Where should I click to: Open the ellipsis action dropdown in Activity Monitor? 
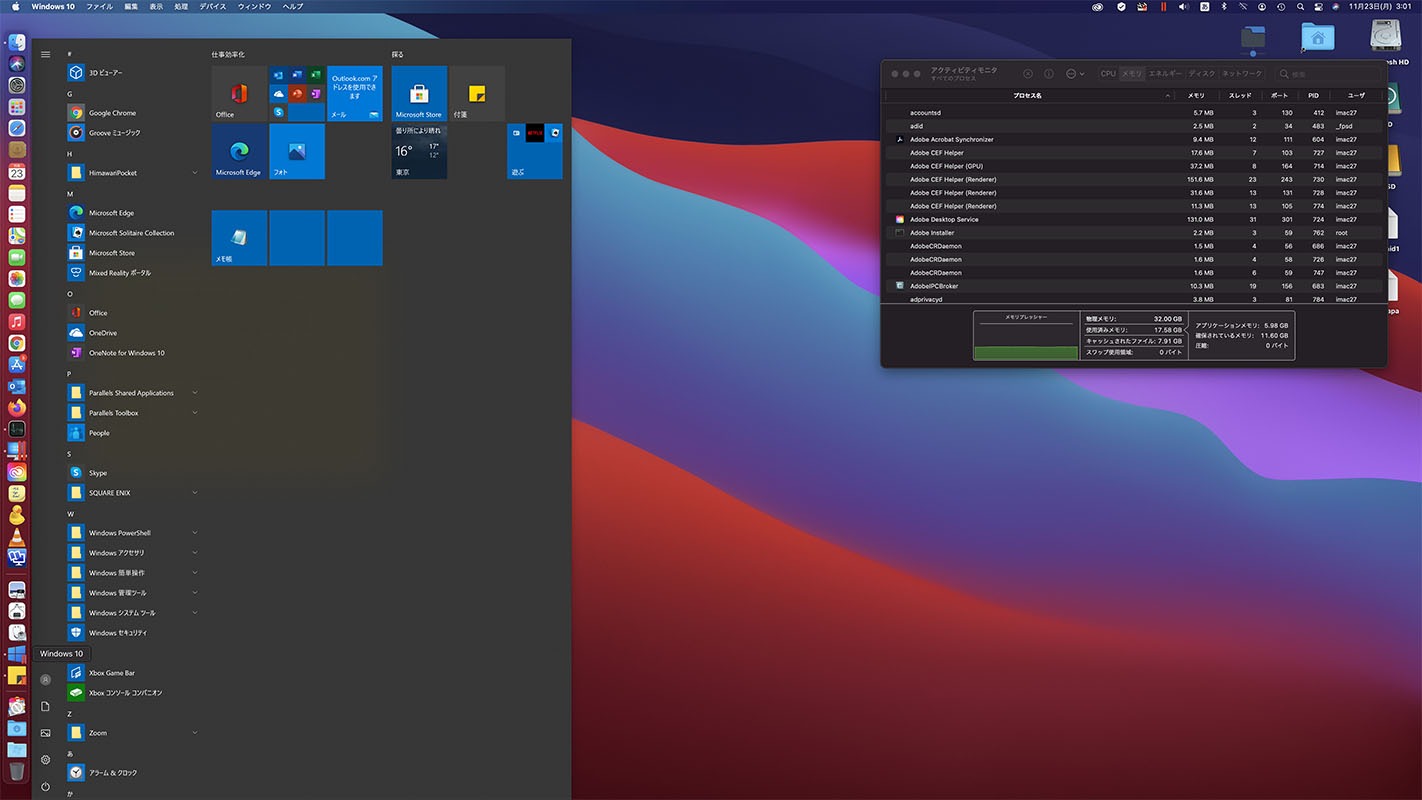[x=1075, y=73]
